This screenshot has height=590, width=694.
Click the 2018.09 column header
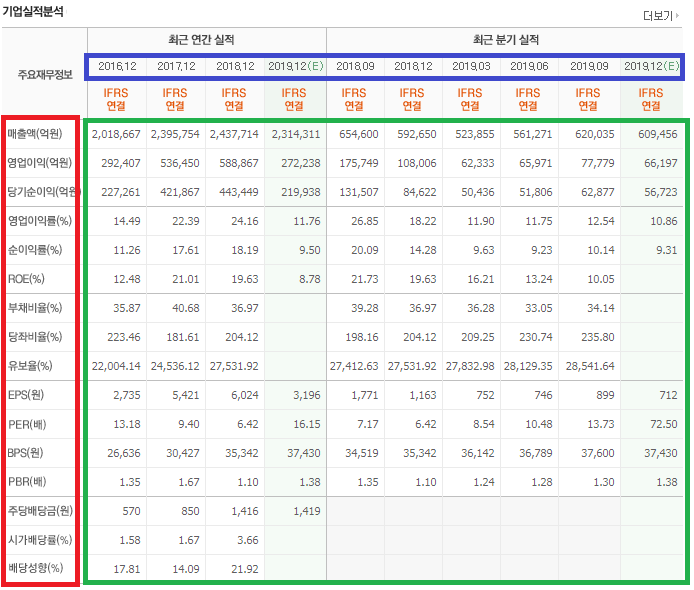pyautogui.click(x=355, y=66)
